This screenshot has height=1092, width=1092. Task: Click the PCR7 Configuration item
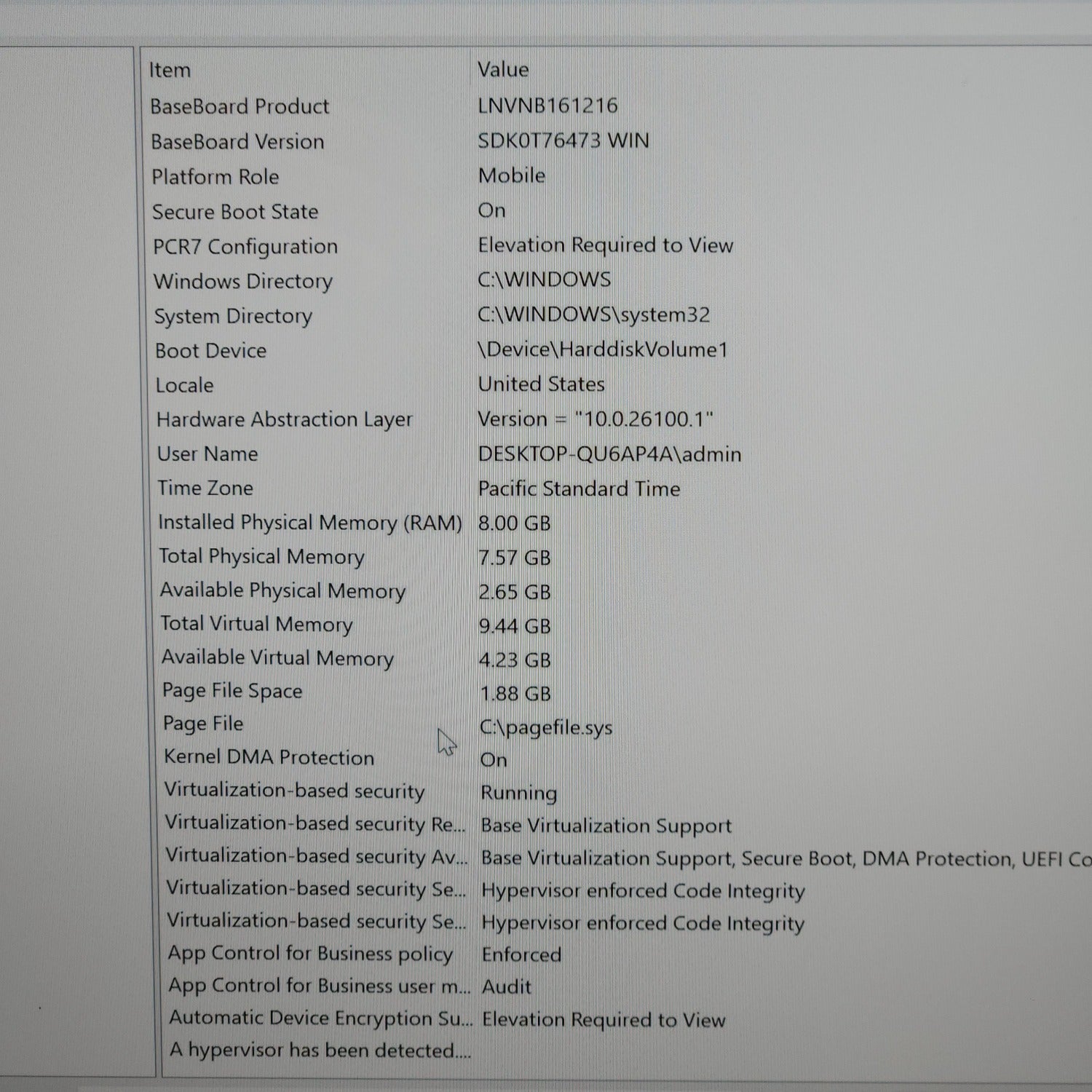[245, 247]
